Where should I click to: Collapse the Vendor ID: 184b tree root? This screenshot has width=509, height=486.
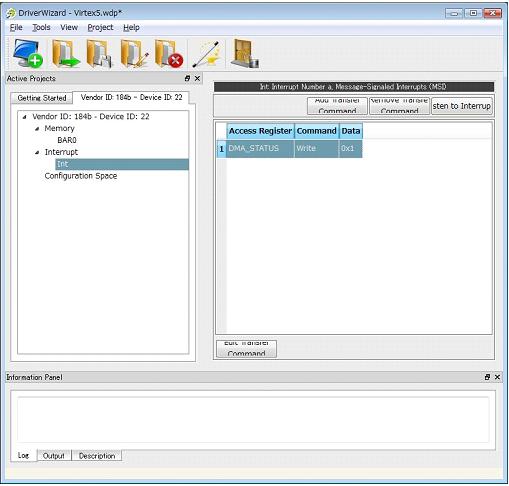[25, 117]
